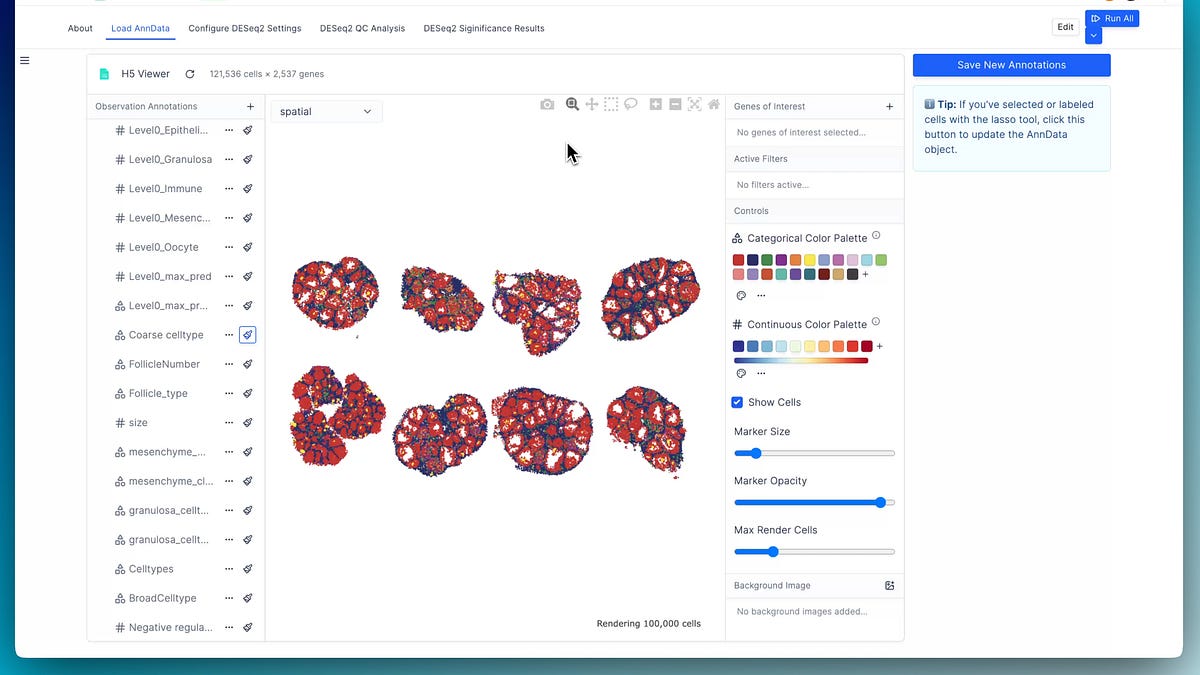Select the FollicleNumber annotation

click(164, 364)
